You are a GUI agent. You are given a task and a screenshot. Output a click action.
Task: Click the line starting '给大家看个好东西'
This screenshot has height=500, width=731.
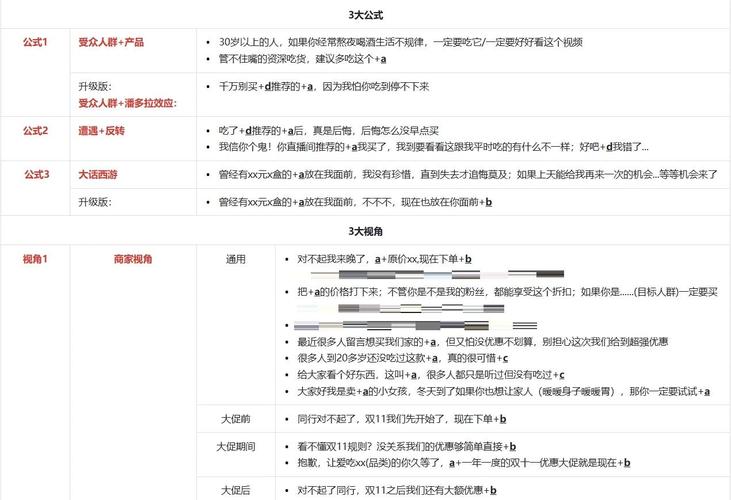(431, 375)
